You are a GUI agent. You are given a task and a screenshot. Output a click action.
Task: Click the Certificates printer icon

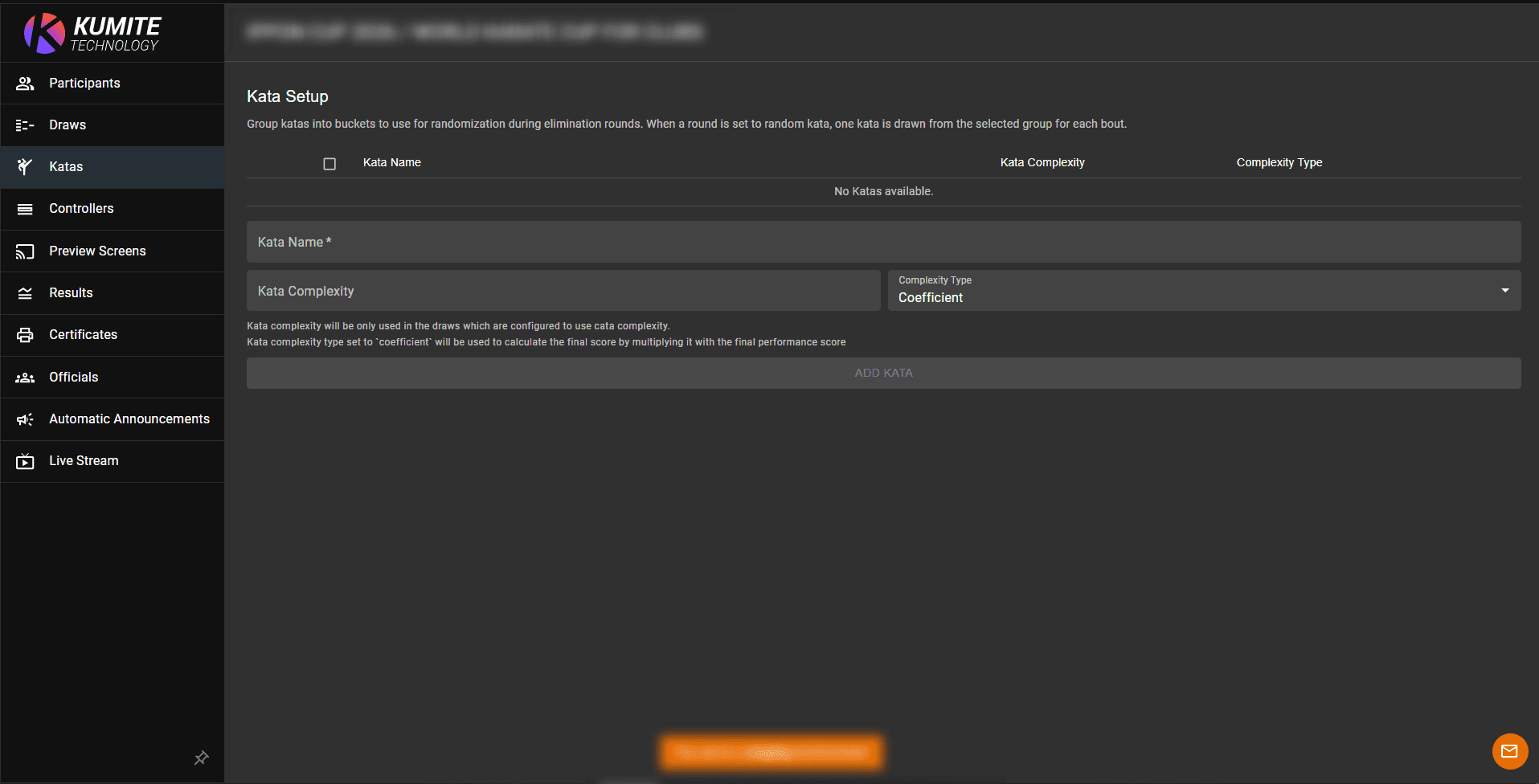[25, 335]
